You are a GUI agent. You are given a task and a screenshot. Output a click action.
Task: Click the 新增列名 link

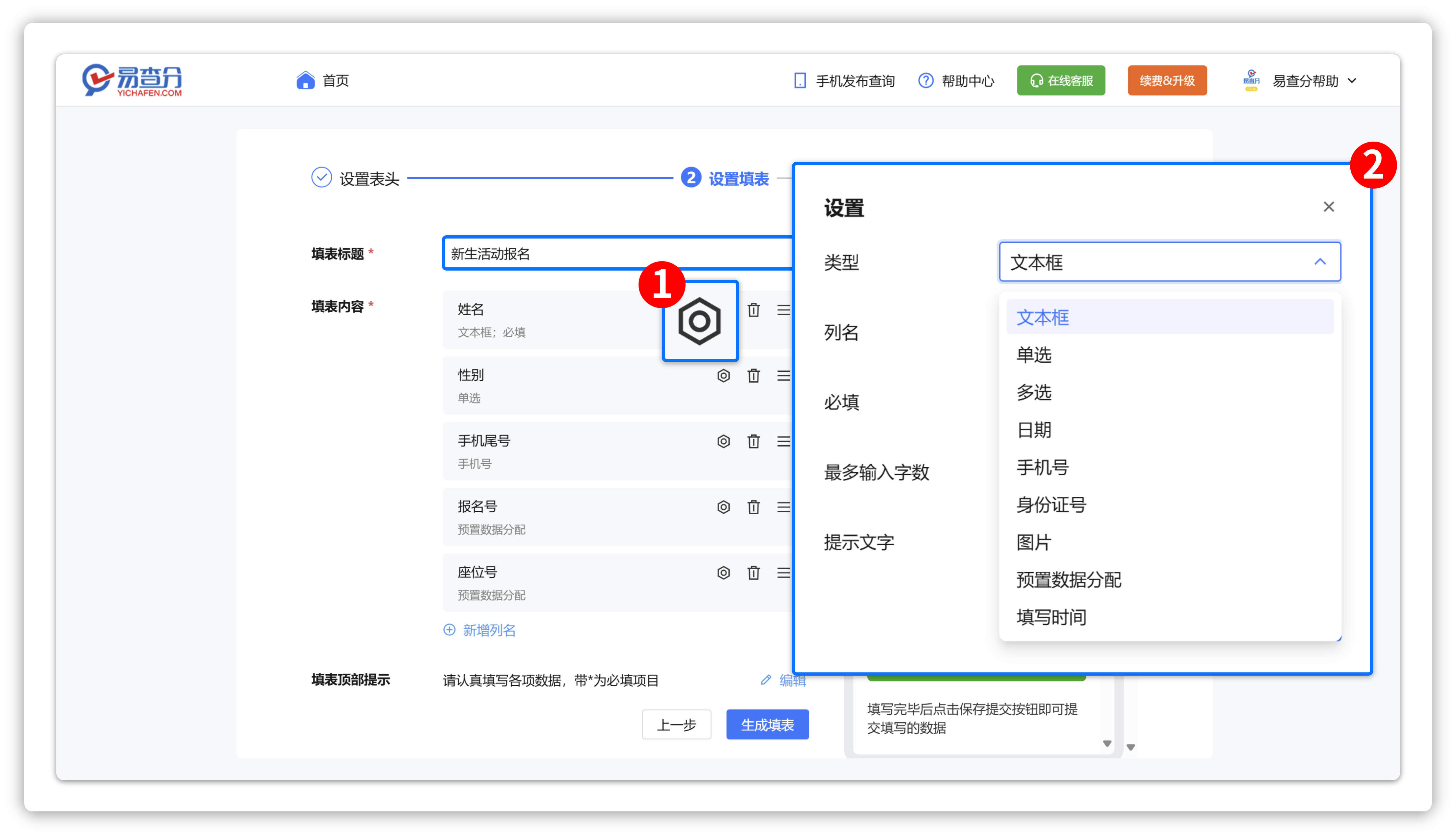click(489, 630)
